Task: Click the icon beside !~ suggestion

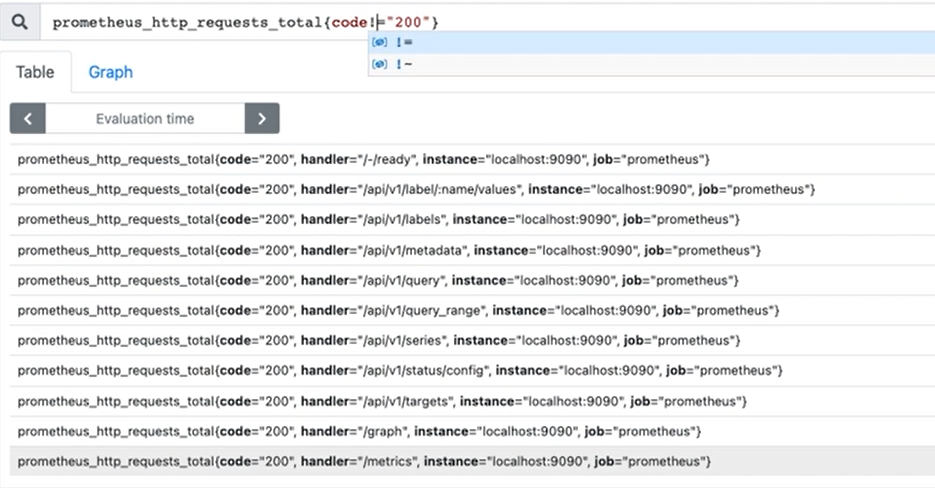Action: (379, 64)
